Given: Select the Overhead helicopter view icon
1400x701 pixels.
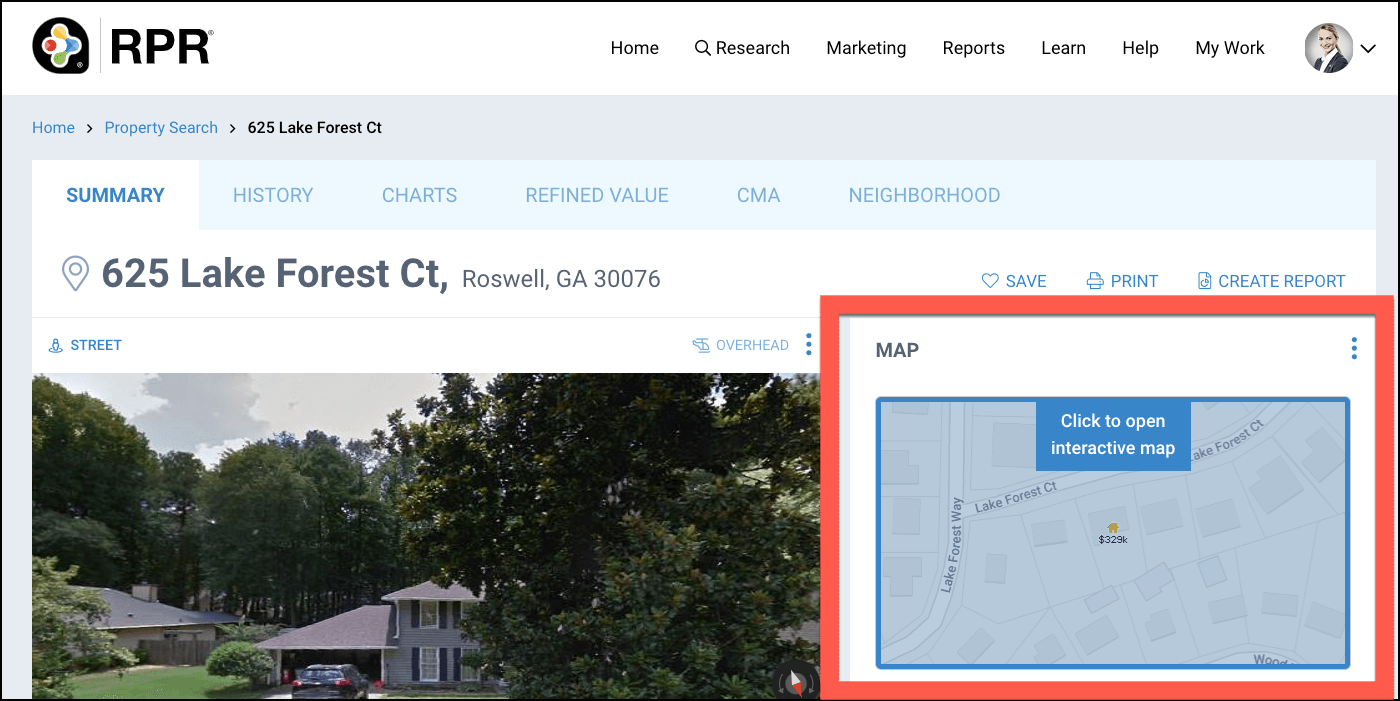Looking at the screenshot, I should (x=702, y=345).
